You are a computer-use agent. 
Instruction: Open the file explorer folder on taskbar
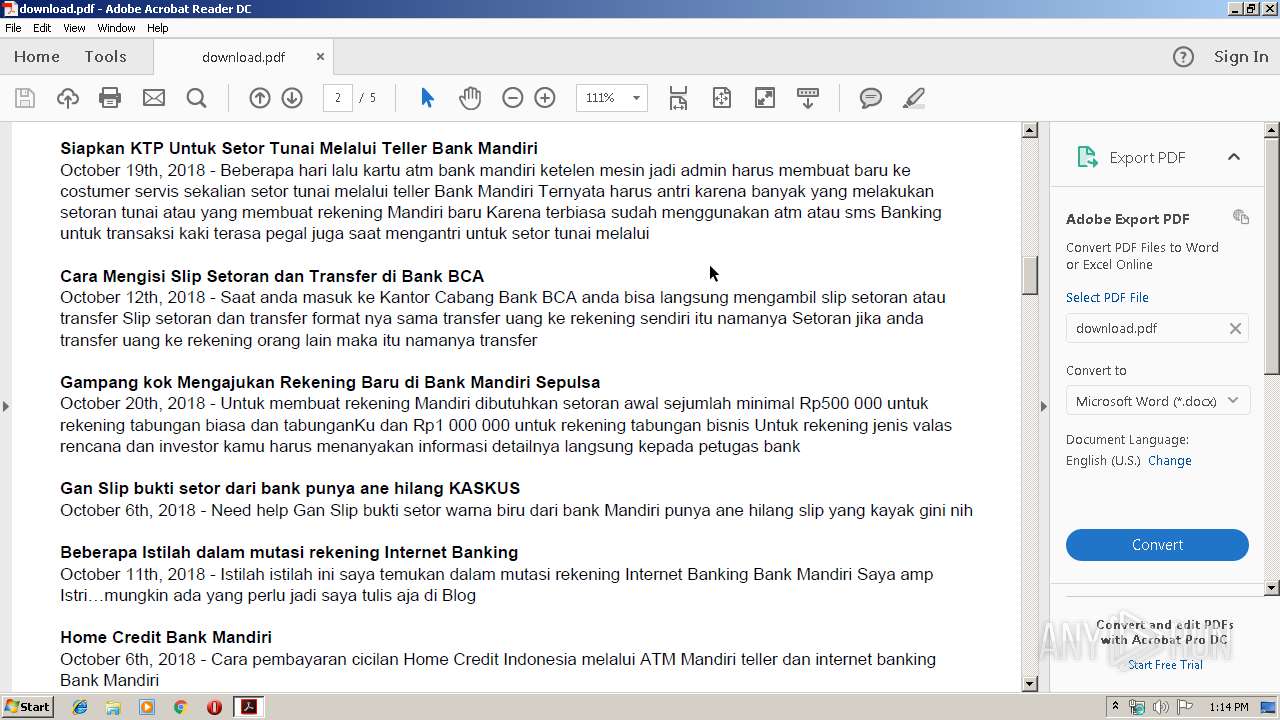click(x=113, y=707)
